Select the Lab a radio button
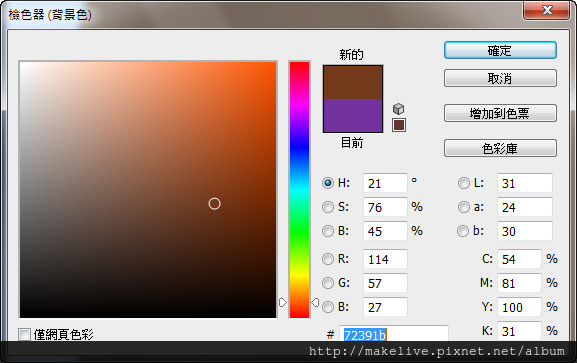Image resolution: width=577 pixels, height=363 pixels. pyautogui.click(x=464, y=207)
